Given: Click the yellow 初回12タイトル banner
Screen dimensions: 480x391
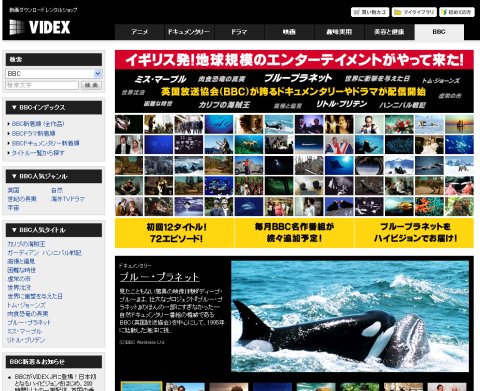Looking at the screenshot, I should pyautogui.click(x=175, y=233).
